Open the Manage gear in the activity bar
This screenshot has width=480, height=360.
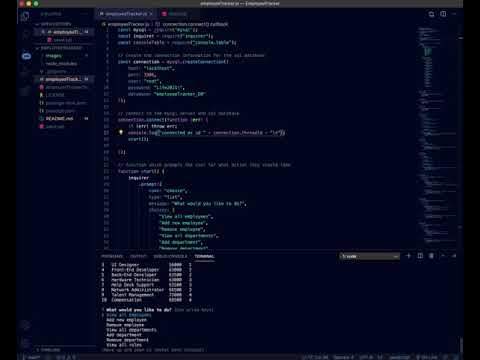click(25, 342)
